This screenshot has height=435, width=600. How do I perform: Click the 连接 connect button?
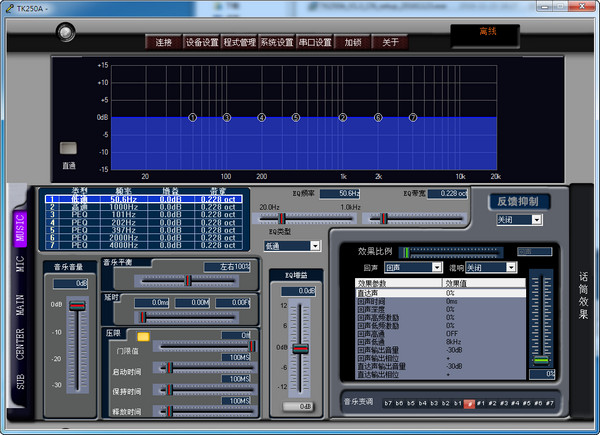(x=162, y=42)
